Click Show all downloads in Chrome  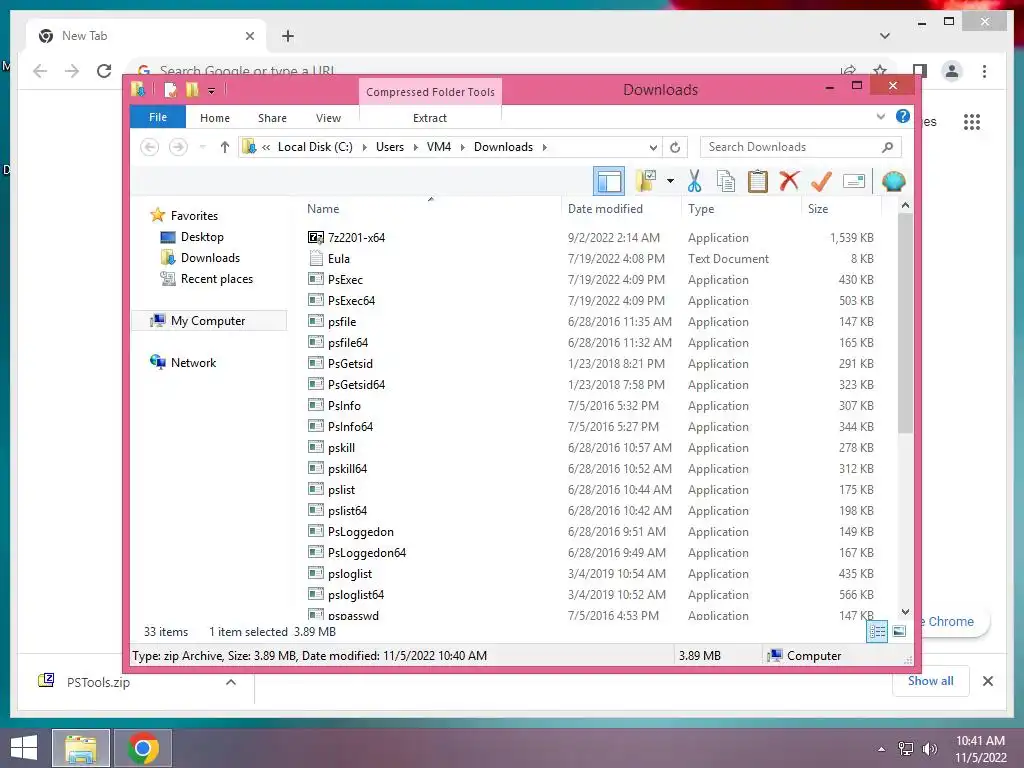931,681
